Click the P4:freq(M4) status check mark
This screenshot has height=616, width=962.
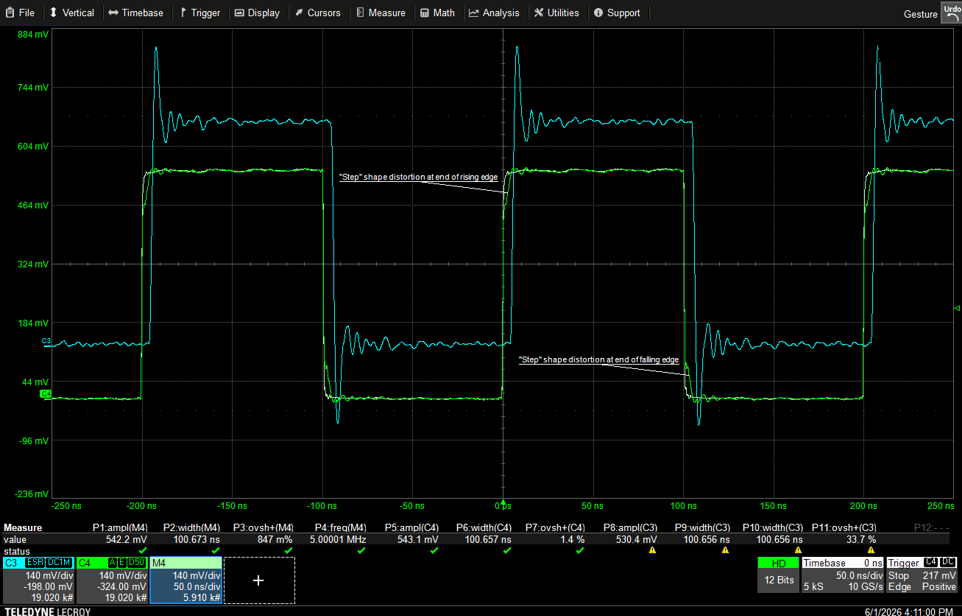pos(361,551)
